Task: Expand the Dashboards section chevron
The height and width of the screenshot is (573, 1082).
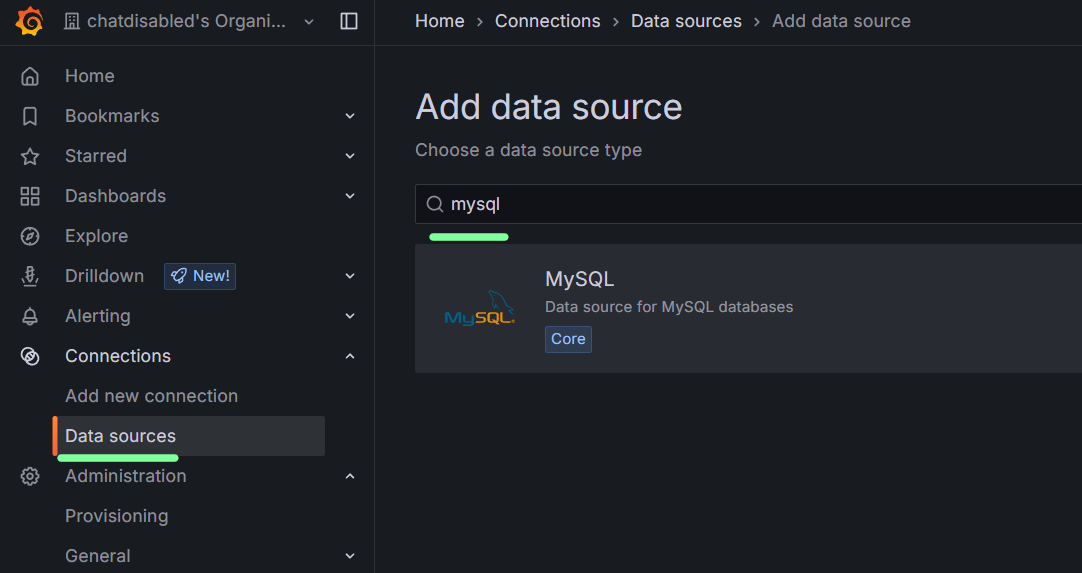Action: (x=350, y=196)
